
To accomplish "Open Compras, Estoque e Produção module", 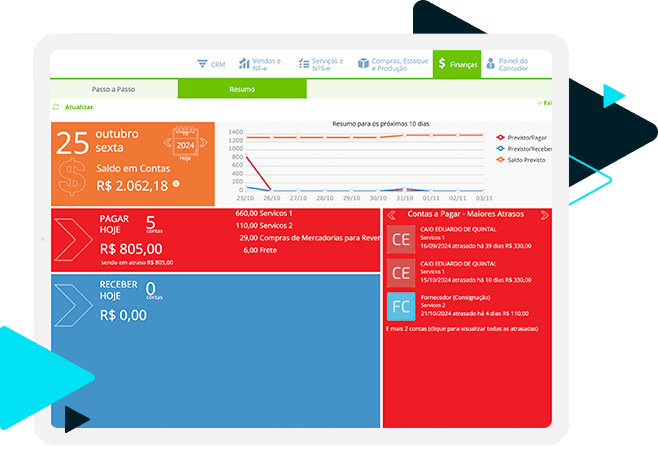I will pos(364,63).
